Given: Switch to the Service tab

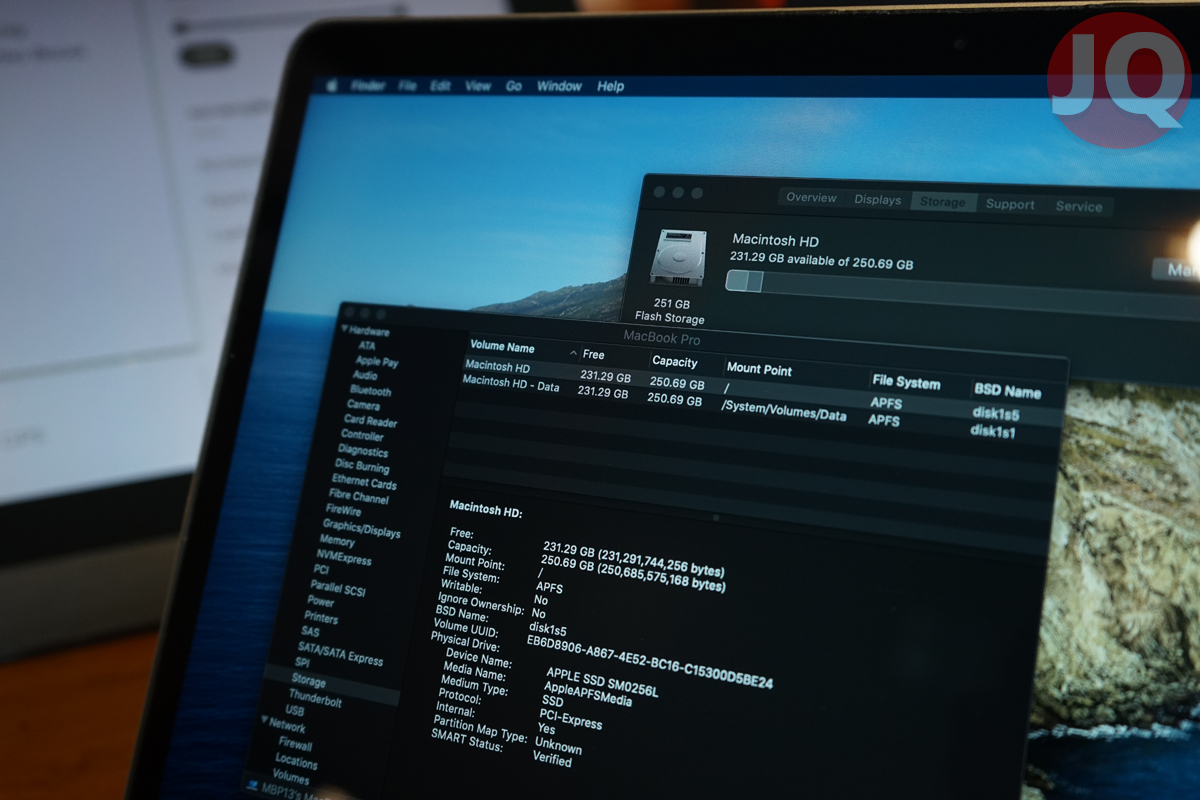Looking at the screenshot, I should (1079, 206).
